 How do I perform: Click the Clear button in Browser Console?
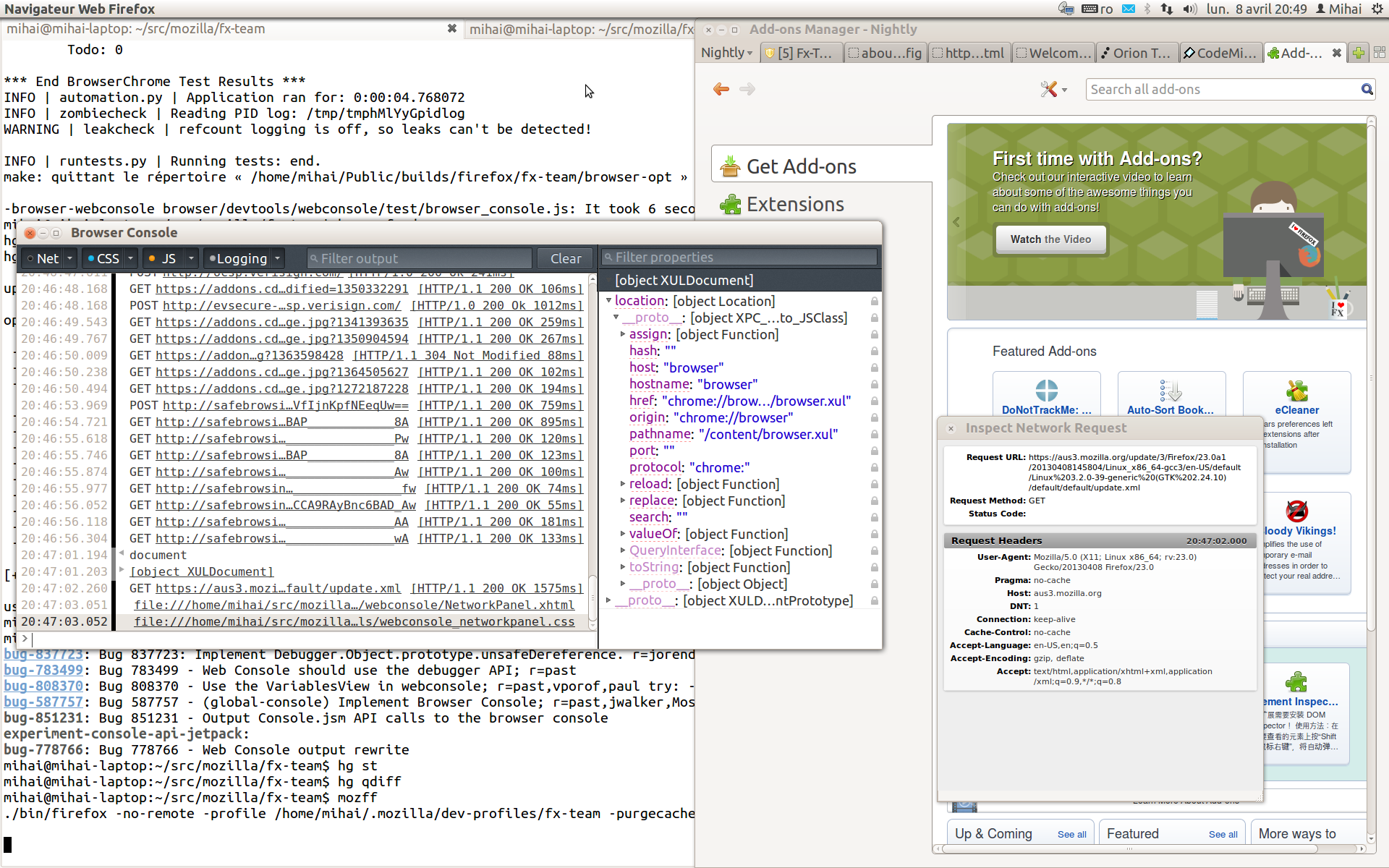coord(566,258)
